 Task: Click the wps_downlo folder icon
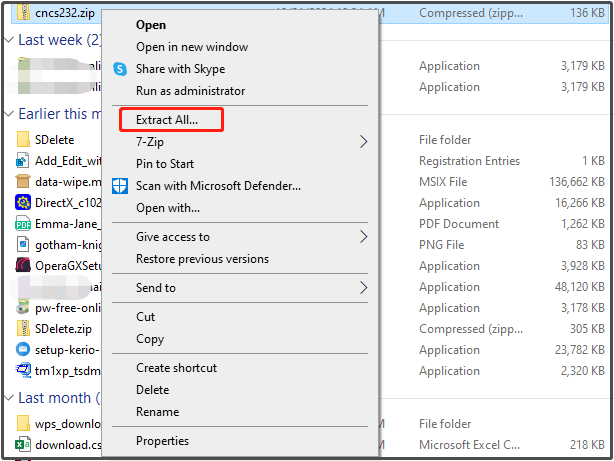[x=23, y=423]
